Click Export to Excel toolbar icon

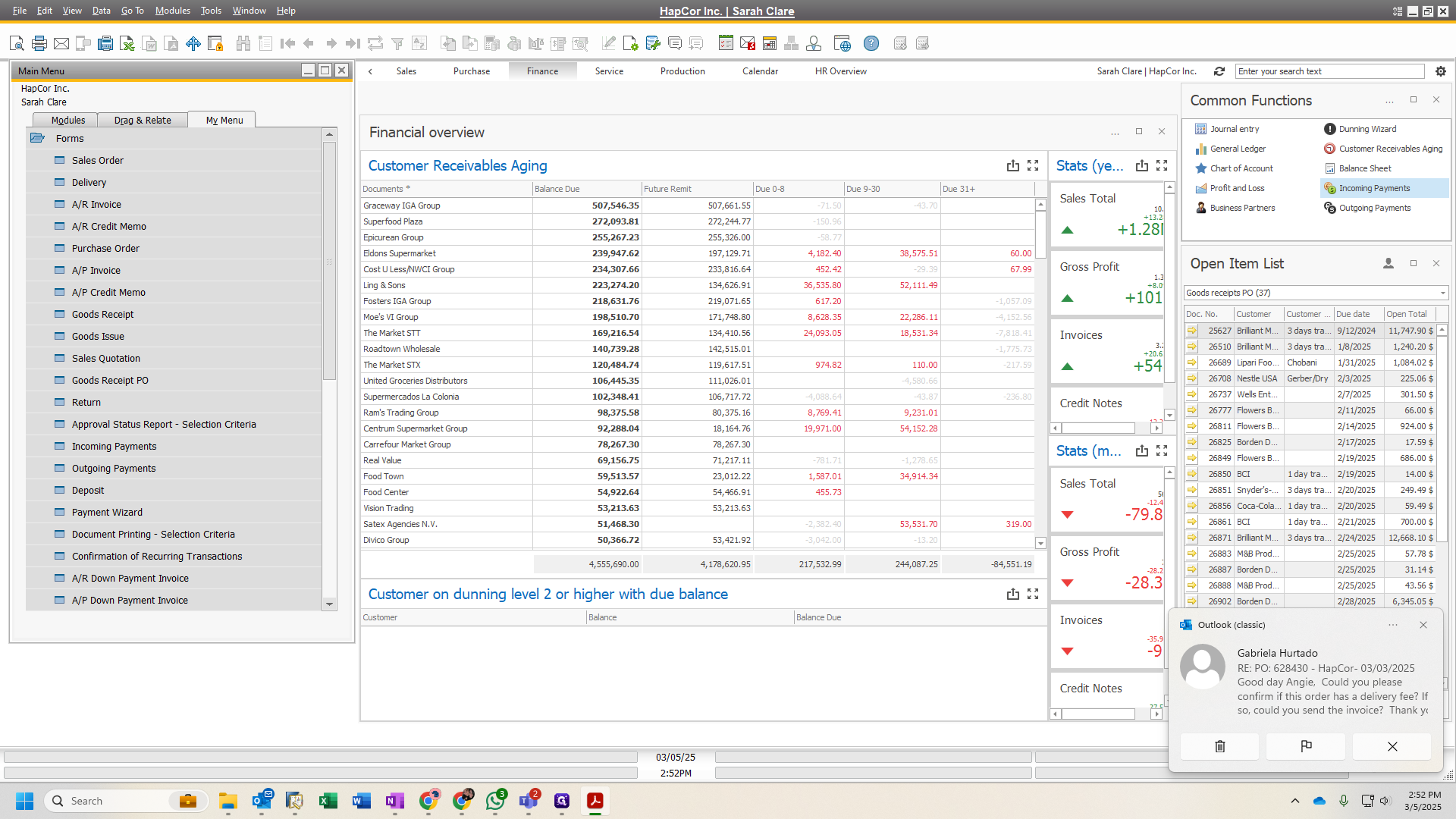point(127,43)
